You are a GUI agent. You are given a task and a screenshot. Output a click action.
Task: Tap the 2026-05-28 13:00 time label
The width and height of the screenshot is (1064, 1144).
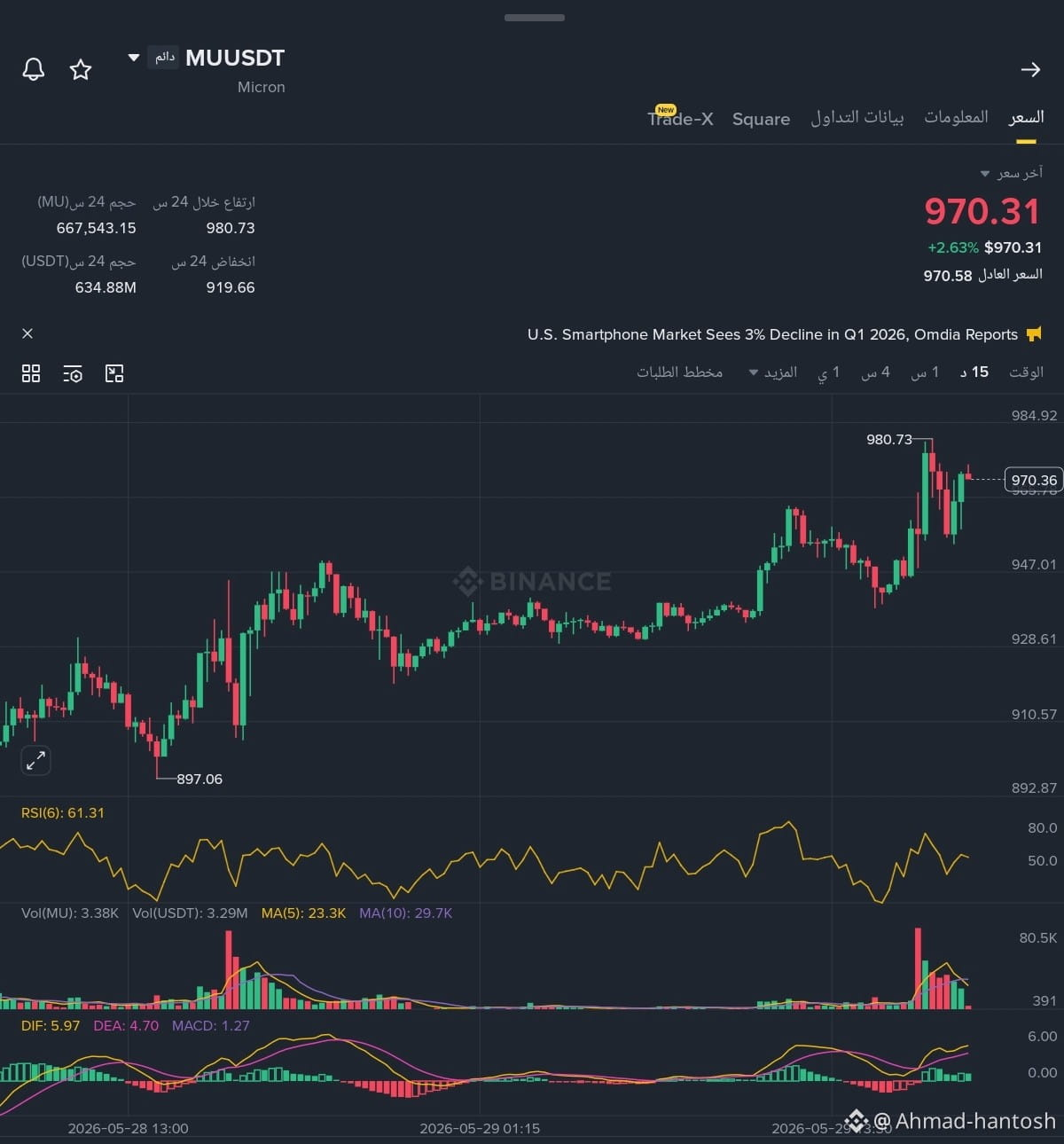click(128, 1128)
